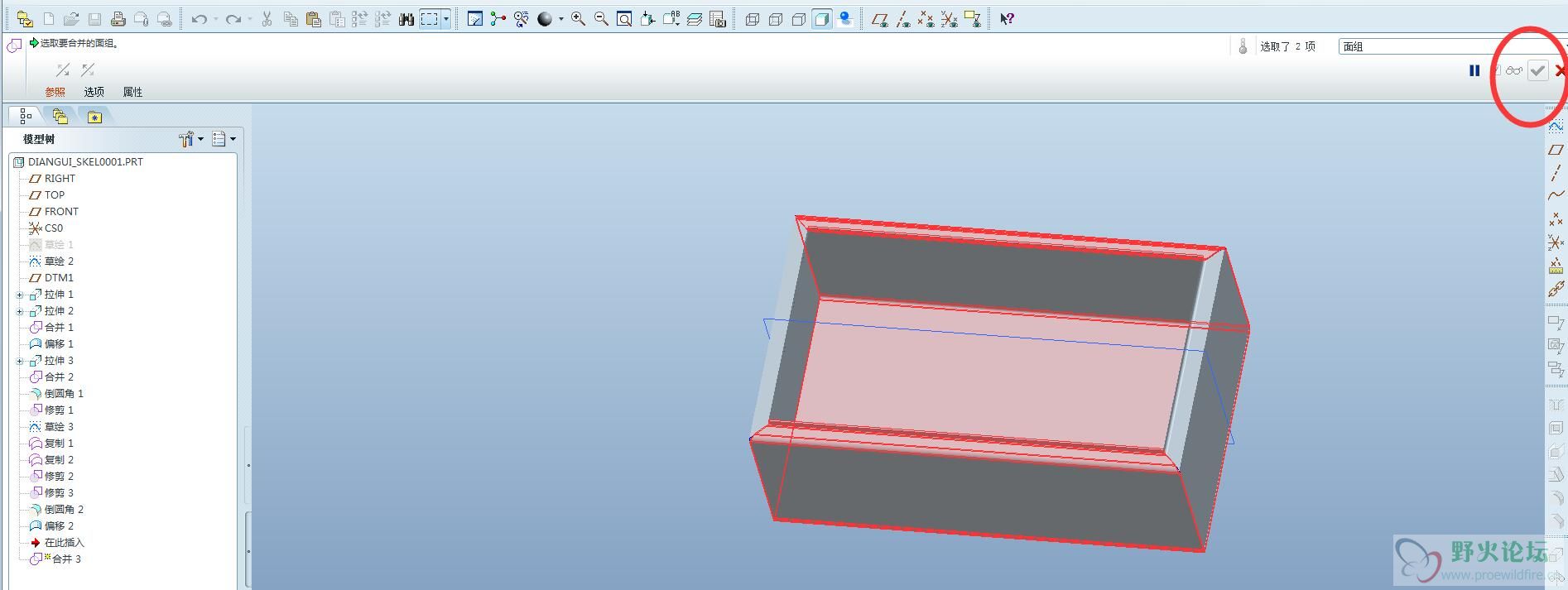1568x590 pixels.
Task: Click the Copy icon
Action: pyautogui.click(x=291, y=19)
